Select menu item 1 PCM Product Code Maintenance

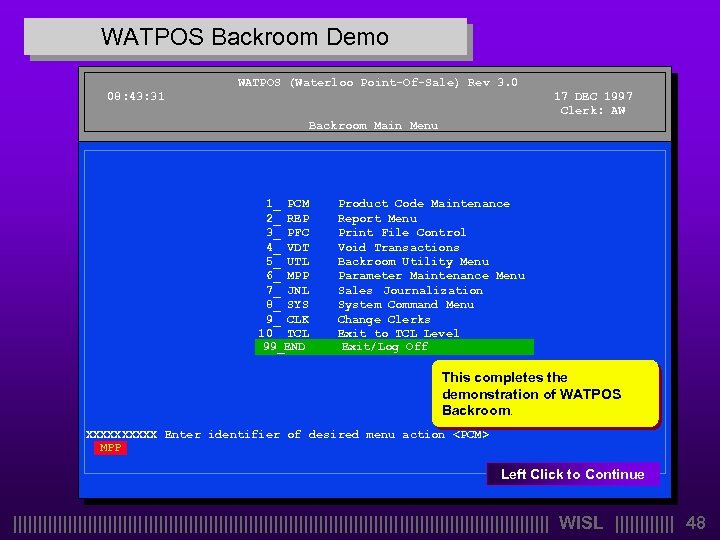point(388,204)
